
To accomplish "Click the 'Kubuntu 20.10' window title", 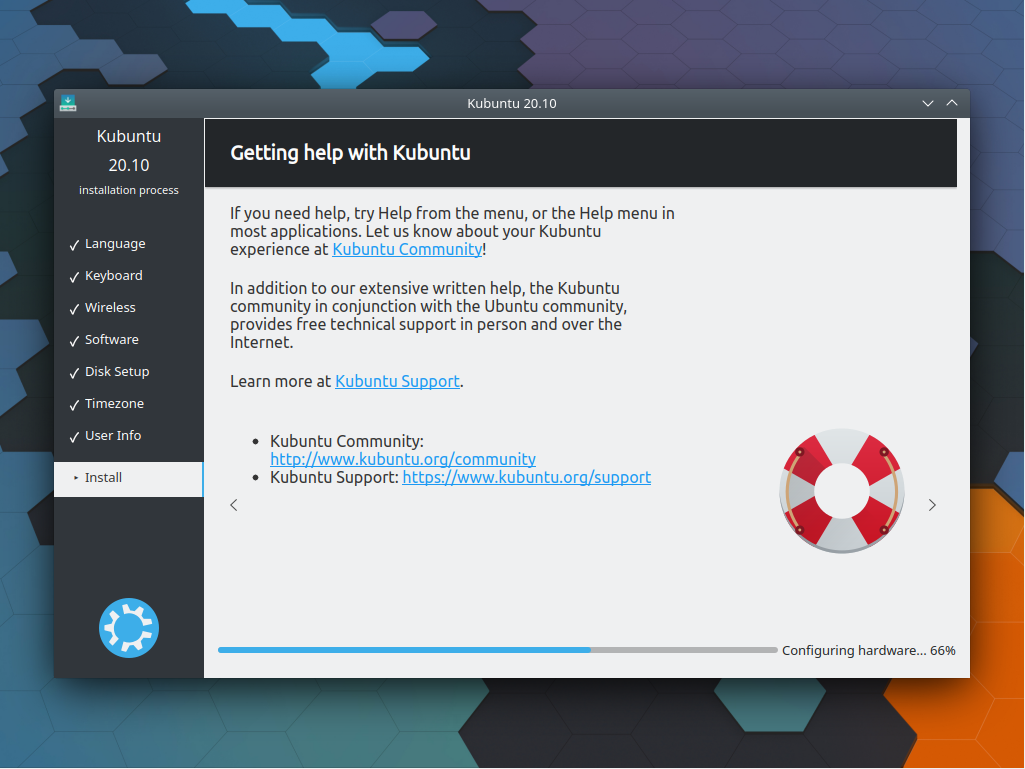I will [x=512, y=103].
